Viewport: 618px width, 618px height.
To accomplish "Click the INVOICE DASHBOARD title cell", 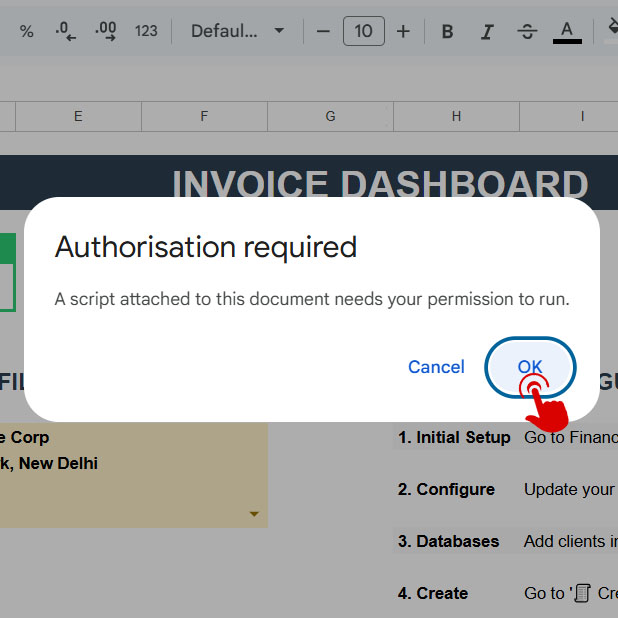I will pos(380,184).
